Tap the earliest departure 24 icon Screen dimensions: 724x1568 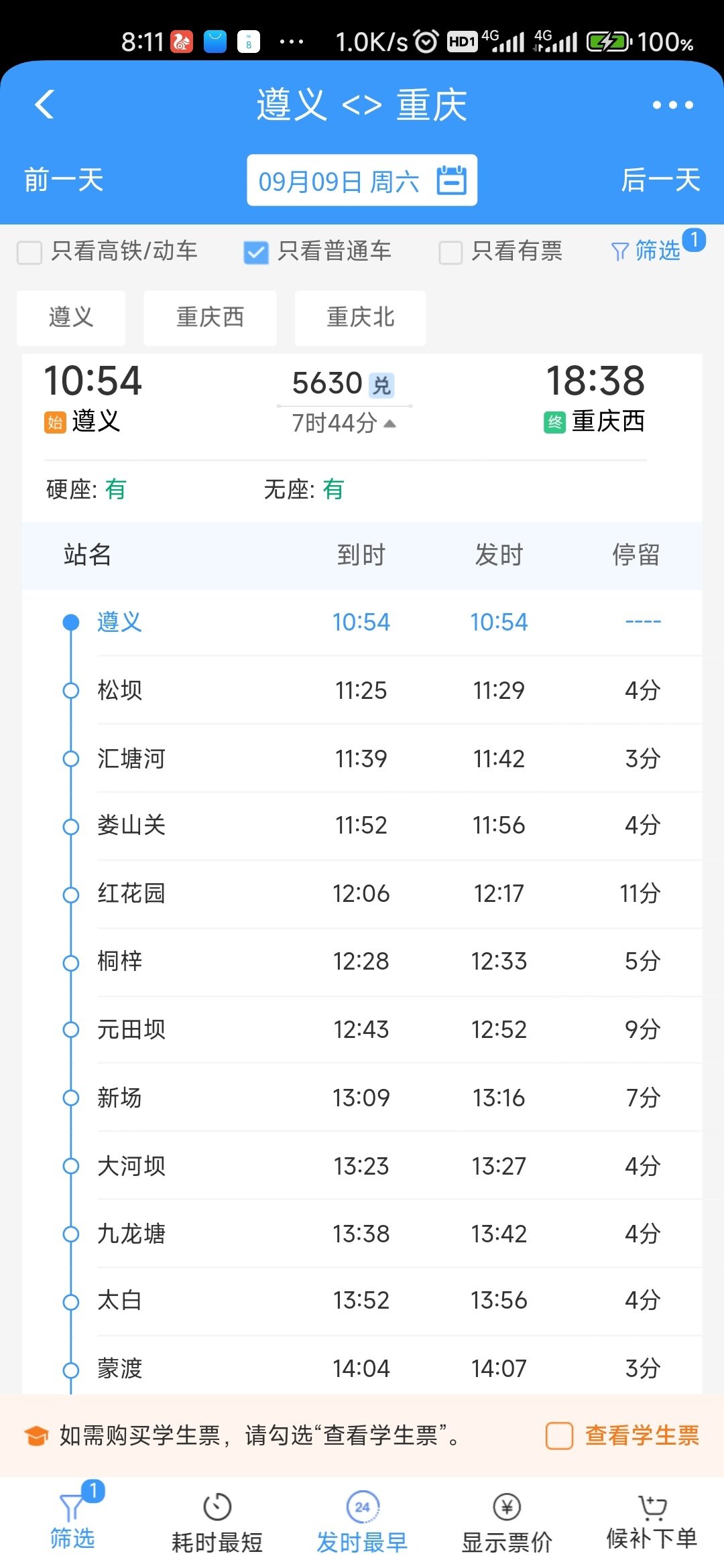coord(362,1507)
